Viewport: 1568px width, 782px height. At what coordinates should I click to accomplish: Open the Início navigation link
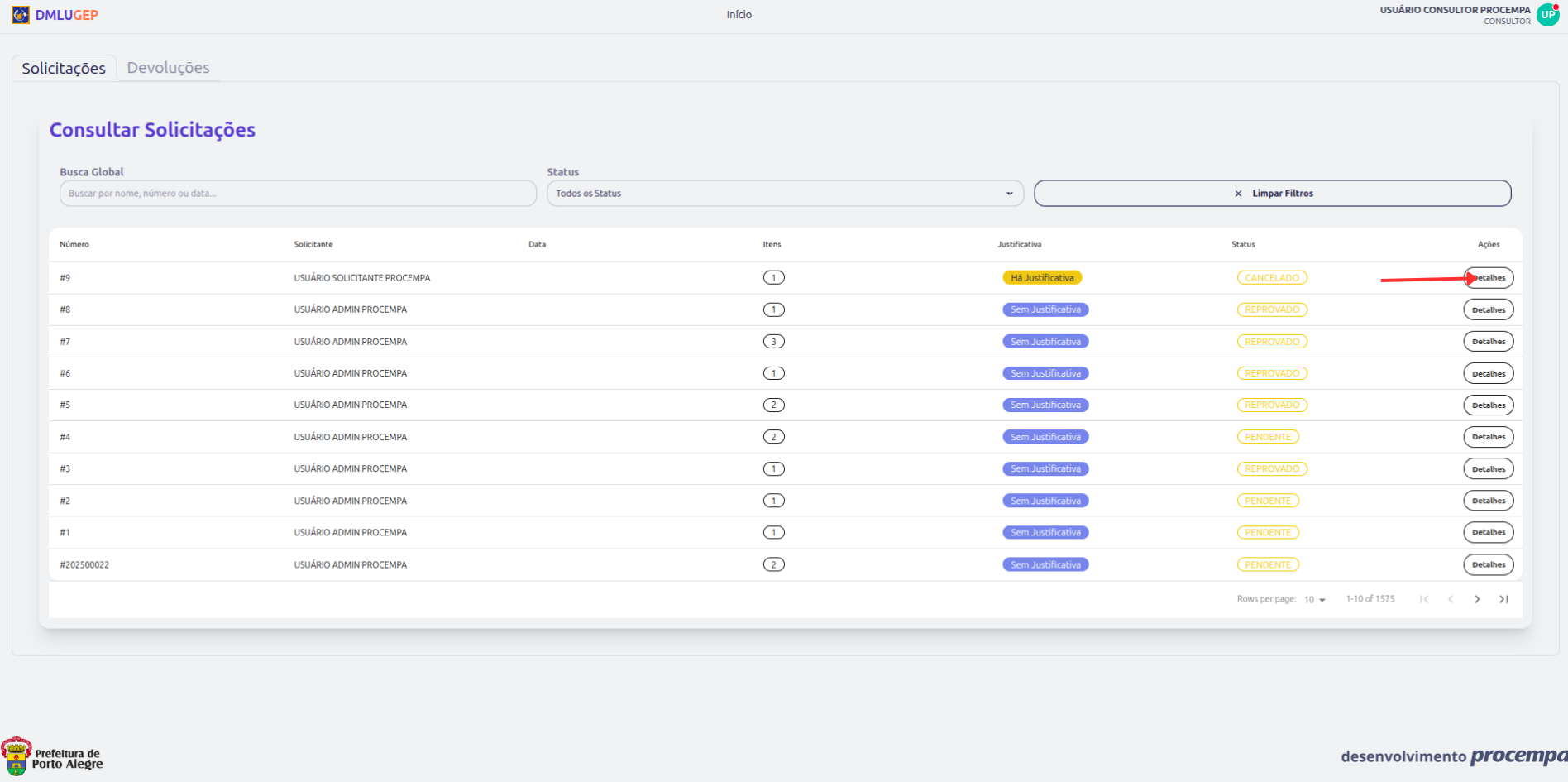(739, 15)
